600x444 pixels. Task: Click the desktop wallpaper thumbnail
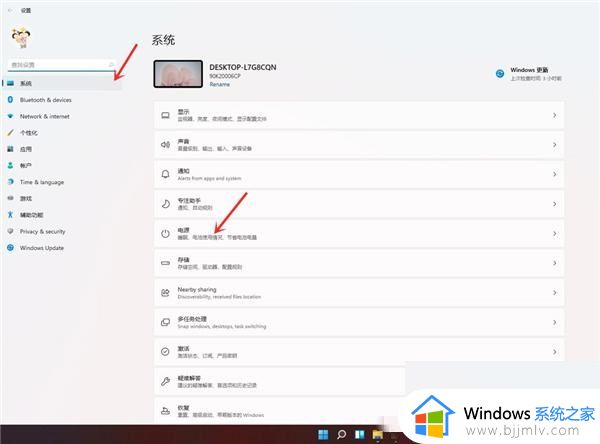point(178,74)
